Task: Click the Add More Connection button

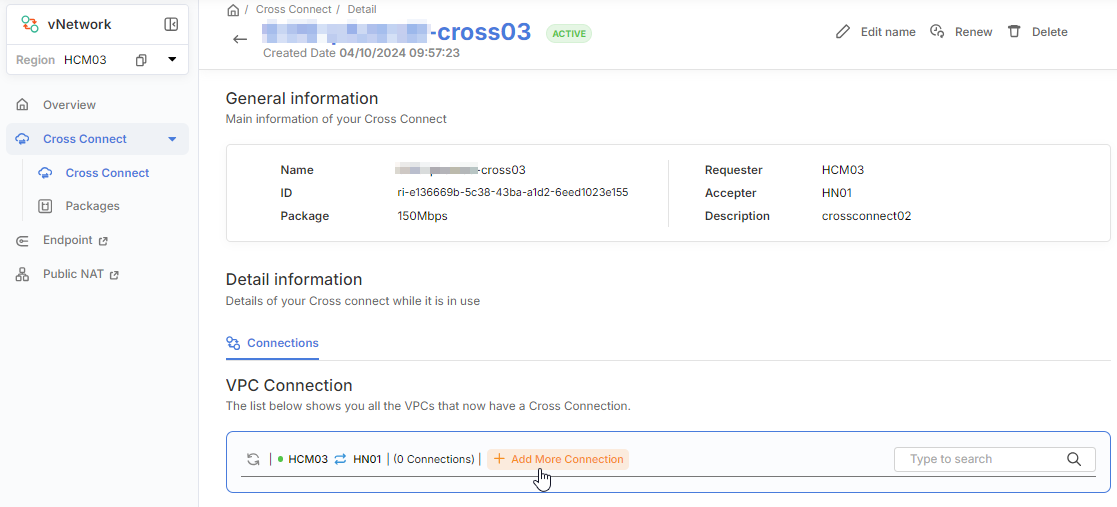Action: pos(558,459)
